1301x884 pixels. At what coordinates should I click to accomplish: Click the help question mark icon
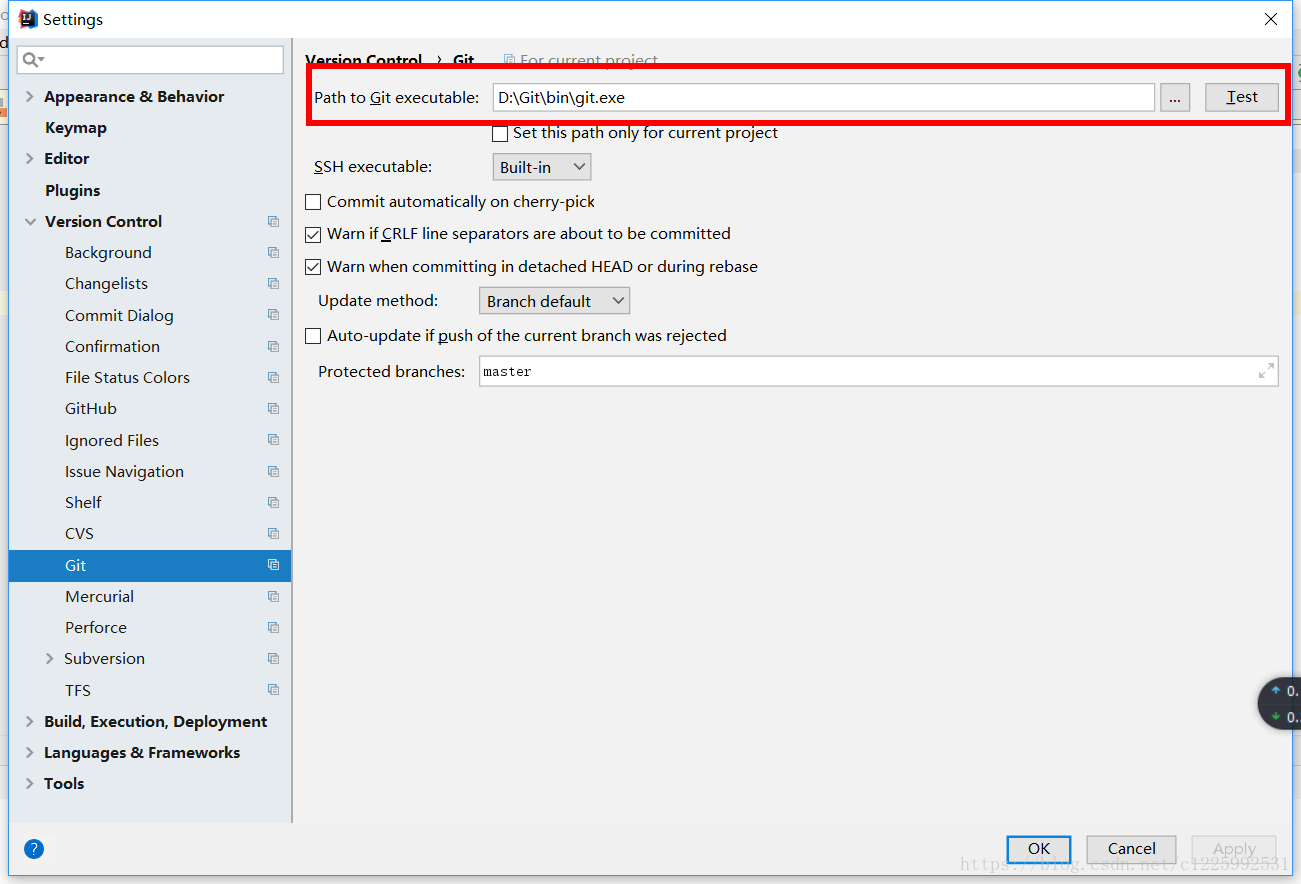point(34,849)
